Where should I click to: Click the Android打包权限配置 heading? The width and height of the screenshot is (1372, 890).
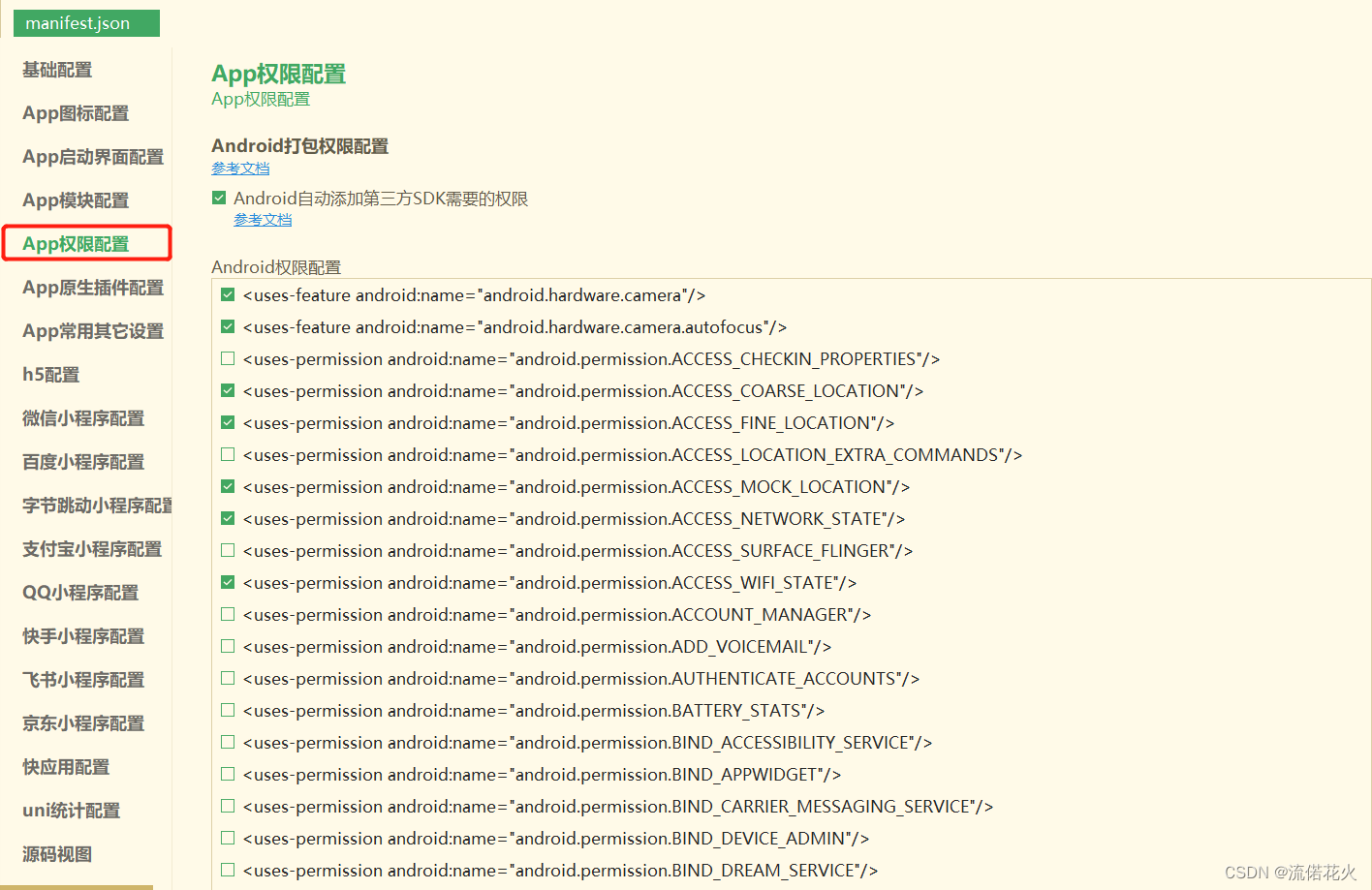click(300, 146)
